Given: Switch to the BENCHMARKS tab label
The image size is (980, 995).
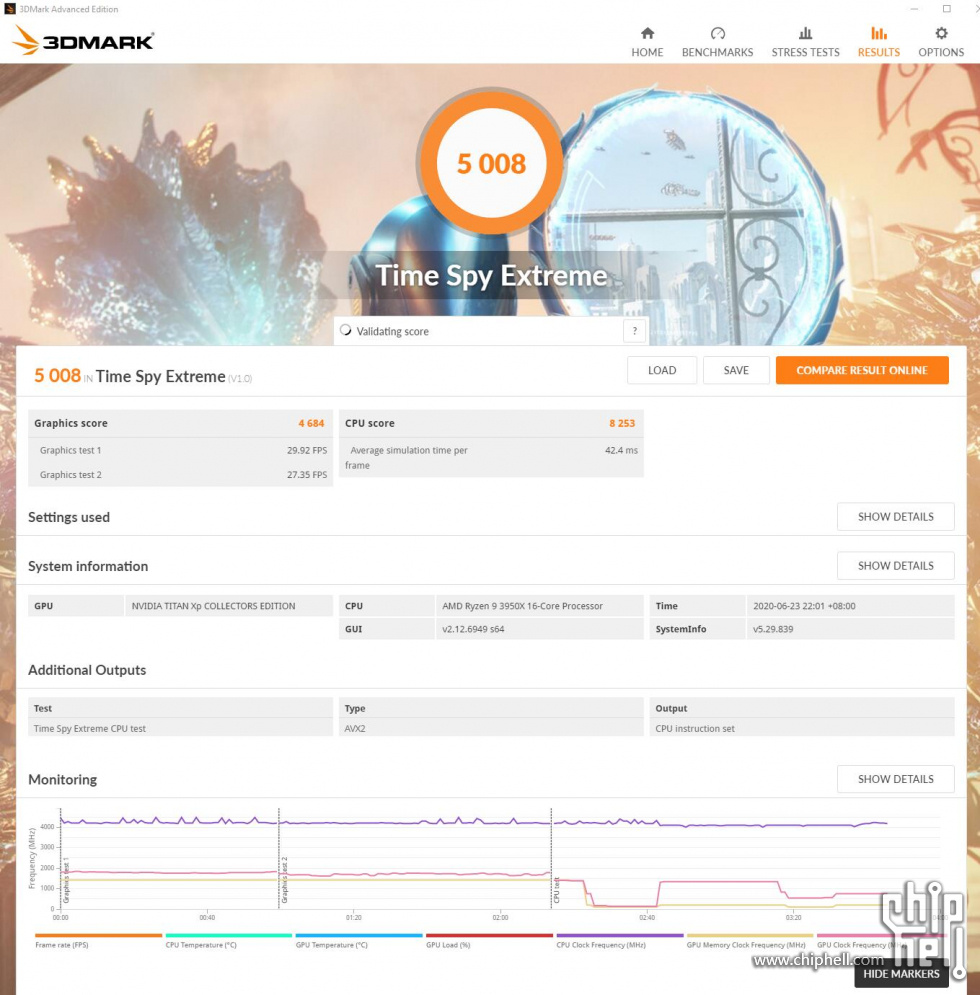Looking at the screenshot, I should point(717,53).
